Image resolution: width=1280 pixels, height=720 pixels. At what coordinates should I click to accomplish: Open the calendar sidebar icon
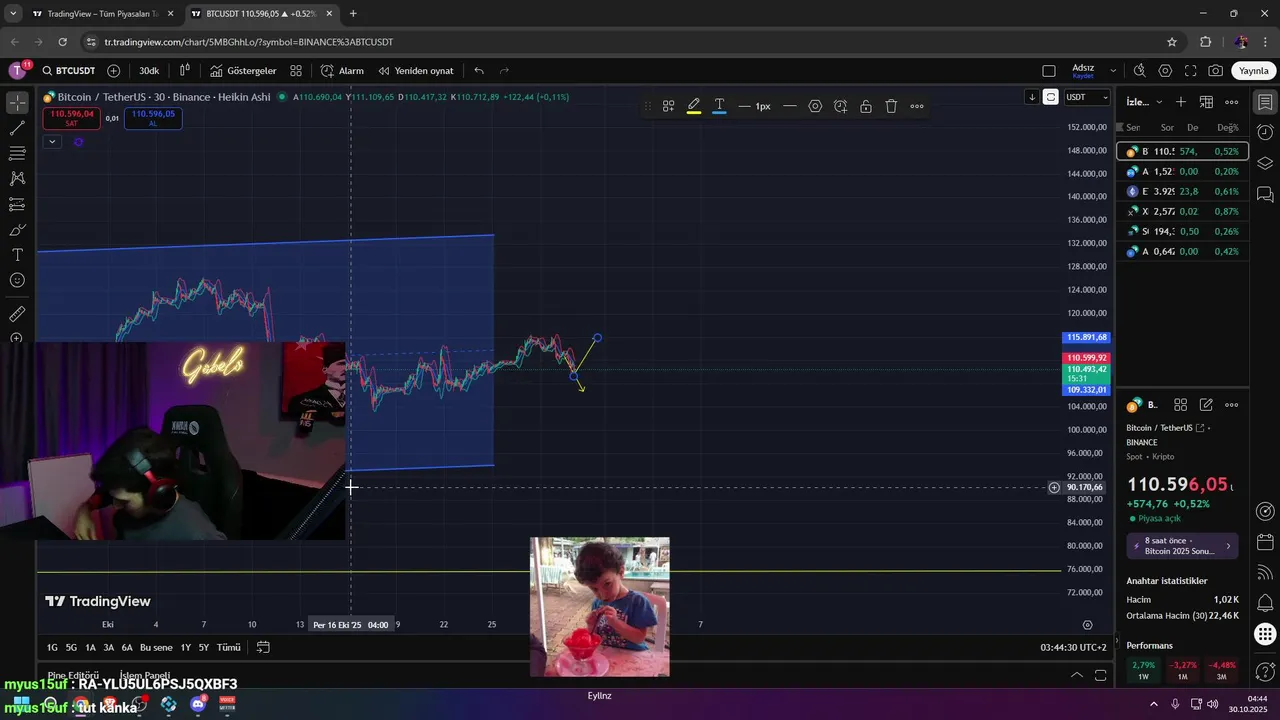tap(1265, 542)
